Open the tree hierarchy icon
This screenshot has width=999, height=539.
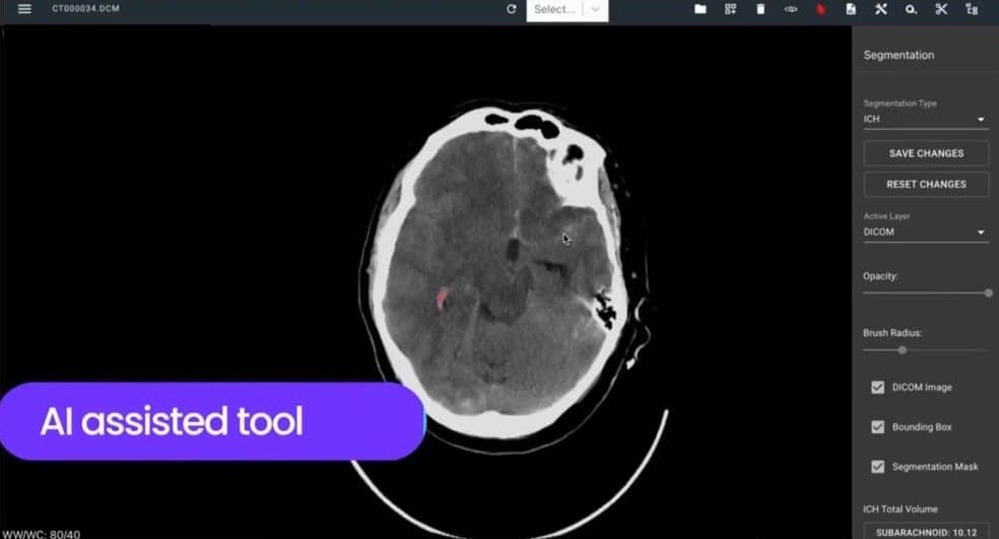[971, 9]
